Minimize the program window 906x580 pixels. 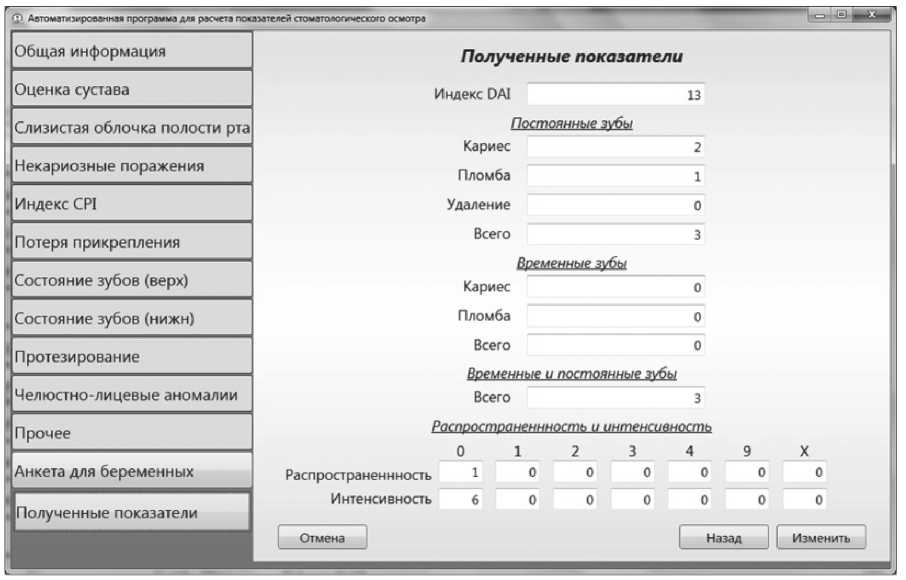(819, 16)
